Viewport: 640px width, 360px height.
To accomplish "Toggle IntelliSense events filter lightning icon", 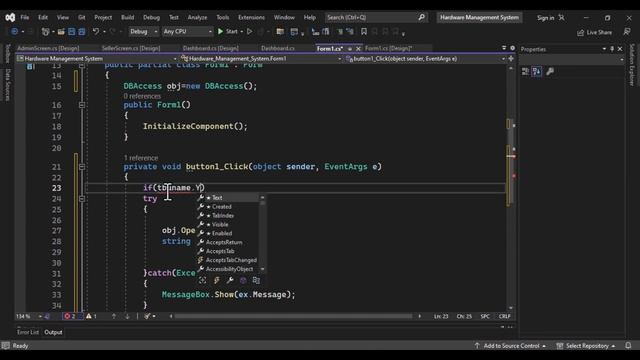I will point(216,280).
